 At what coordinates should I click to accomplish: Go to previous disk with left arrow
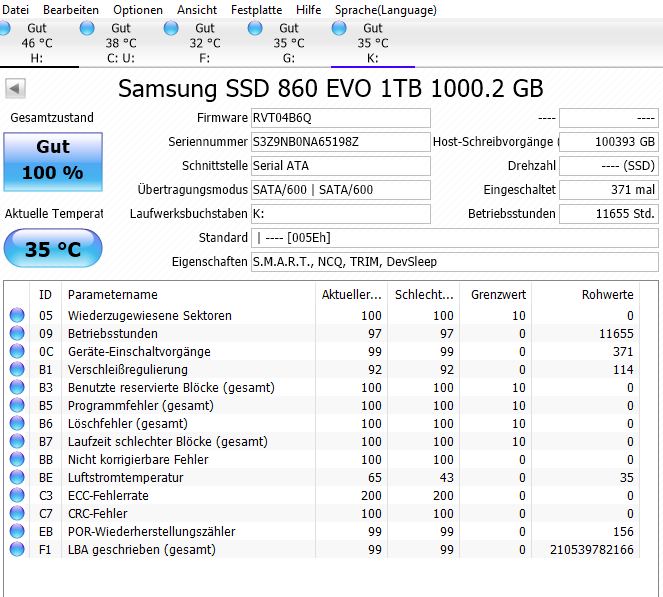click(15, 89)
